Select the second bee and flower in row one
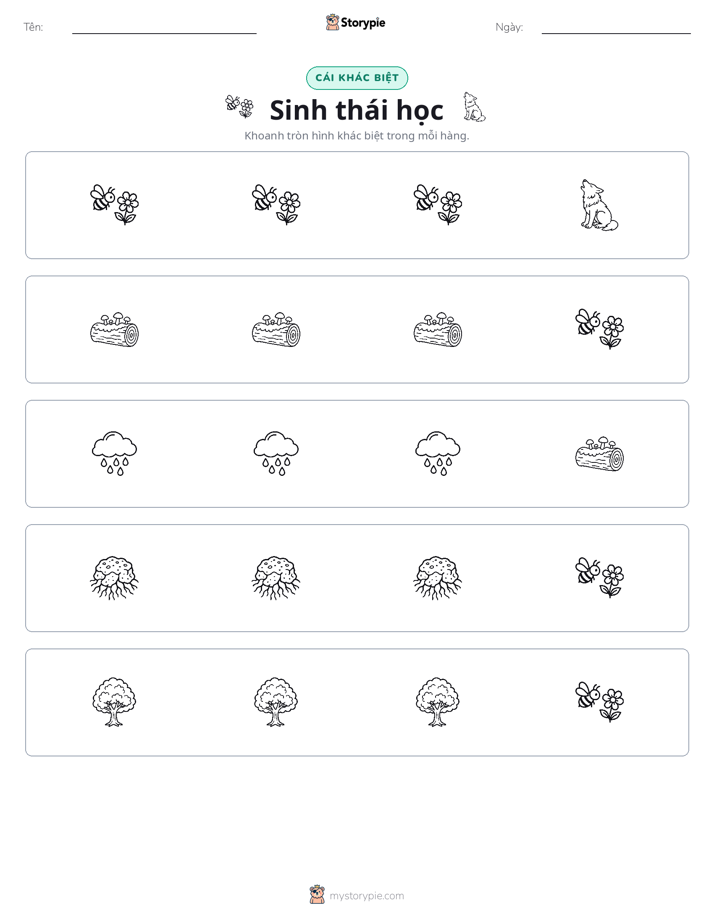This screenshot has width=714, height=924. click(276, 204)
